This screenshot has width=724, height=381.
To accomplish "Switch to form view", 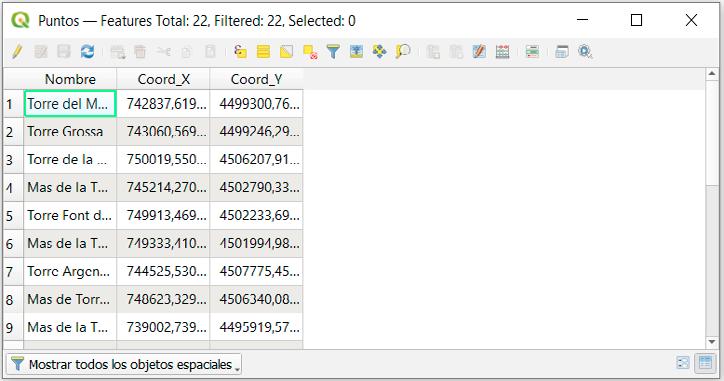I will (x=683, y=363).
